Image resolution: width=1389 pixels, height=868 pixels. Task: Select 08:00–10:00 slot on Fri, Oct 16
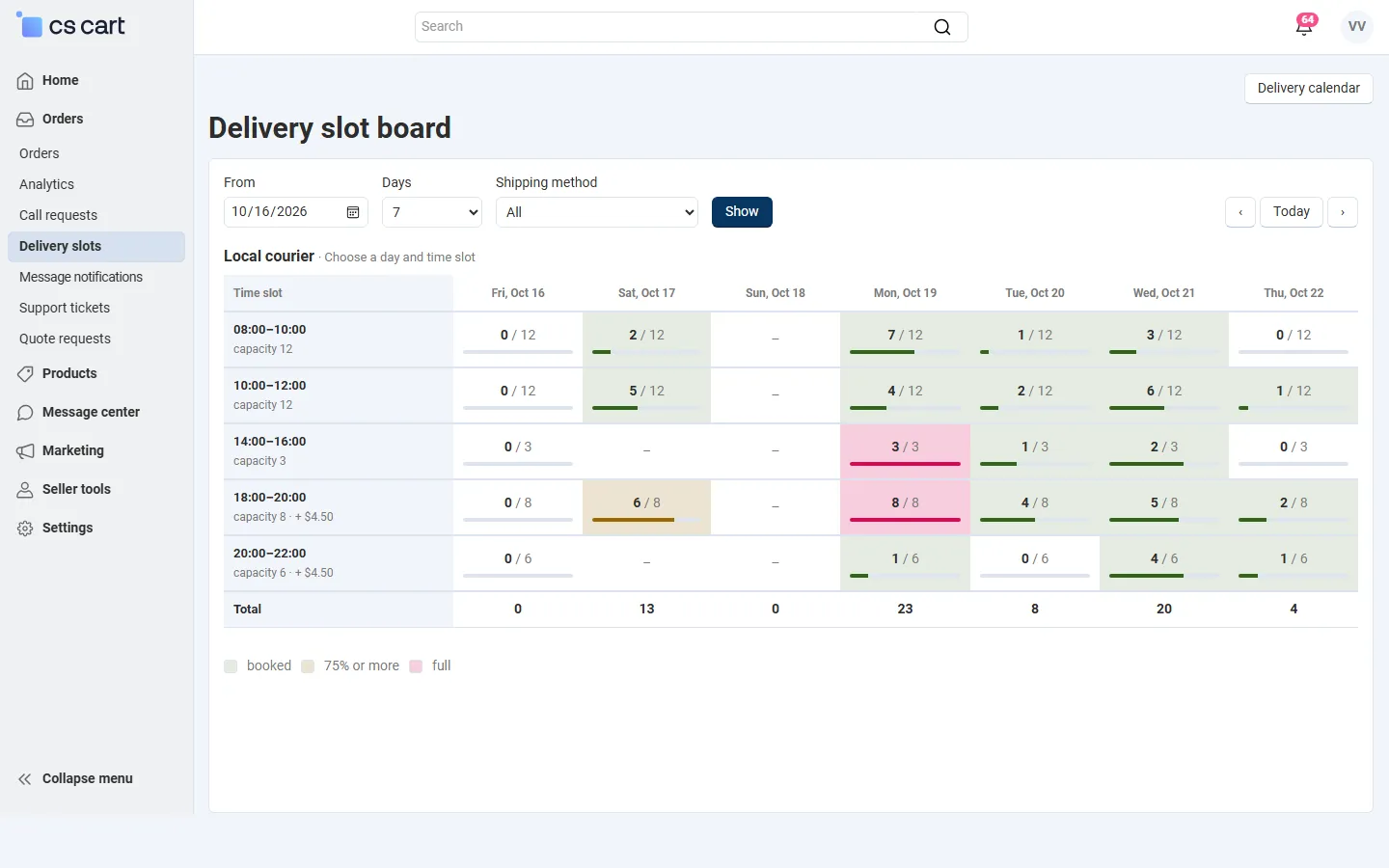(x=518, y=339)
